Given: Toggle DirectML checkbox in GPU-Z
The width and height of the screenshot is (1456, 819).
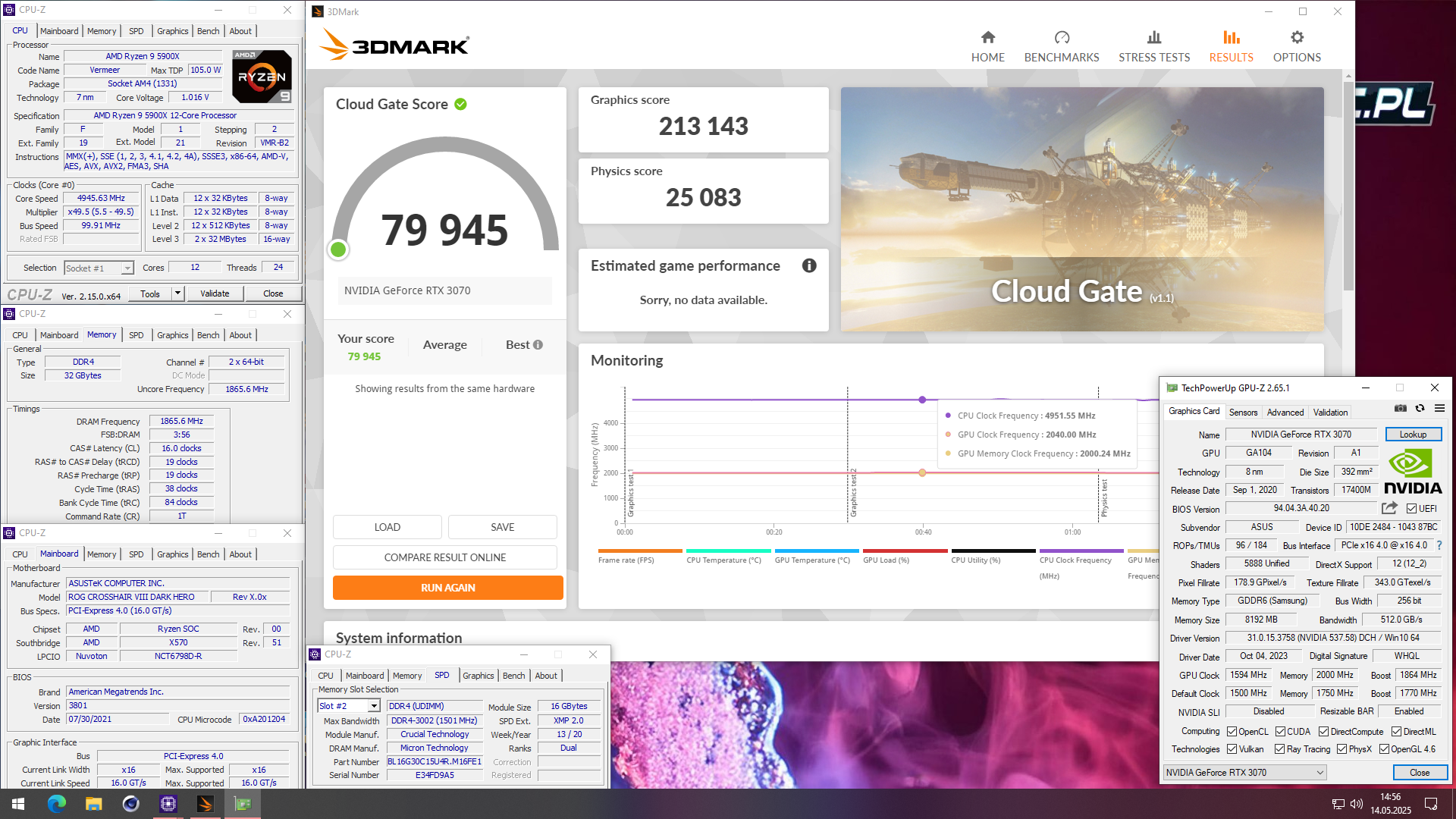Looking at the screenshot, I should point(1396,732).
